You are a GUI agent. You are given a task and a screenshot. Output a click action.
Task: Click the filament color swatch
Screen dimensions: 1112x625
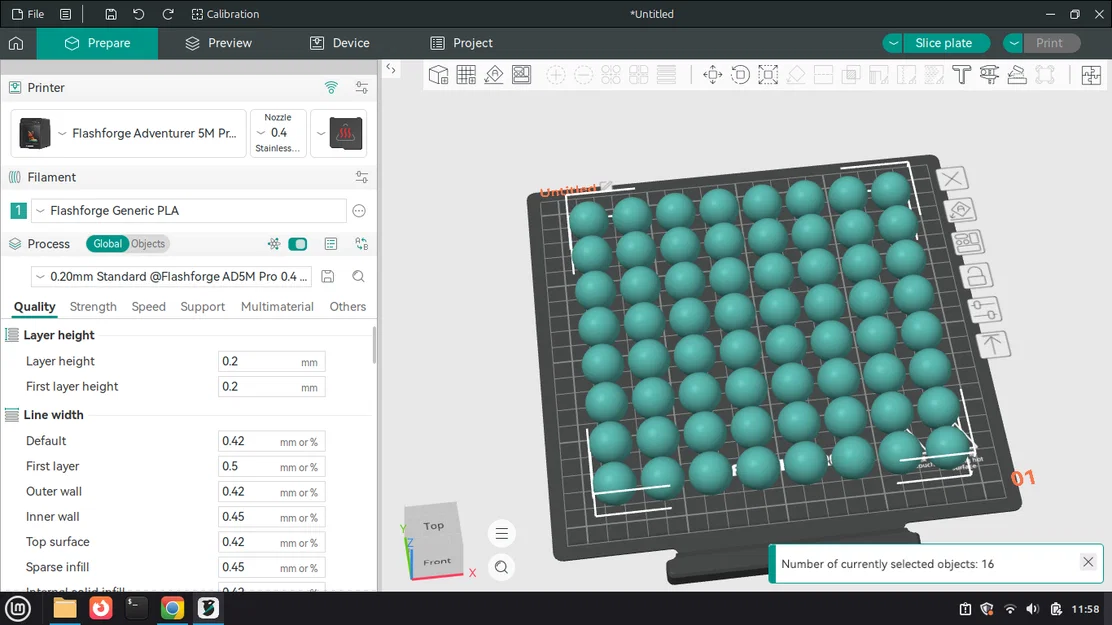click(x=17, y=211)
